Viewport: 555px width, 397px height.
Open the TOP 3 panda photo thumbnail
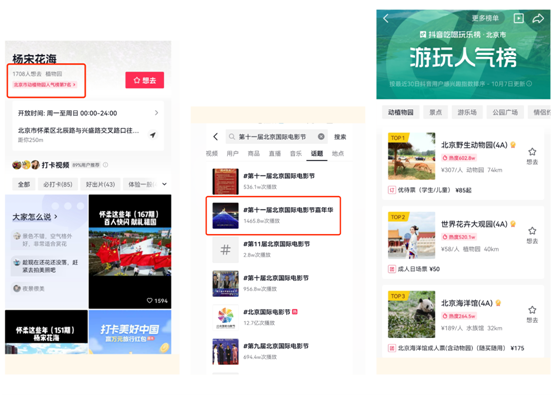point(411,314)
